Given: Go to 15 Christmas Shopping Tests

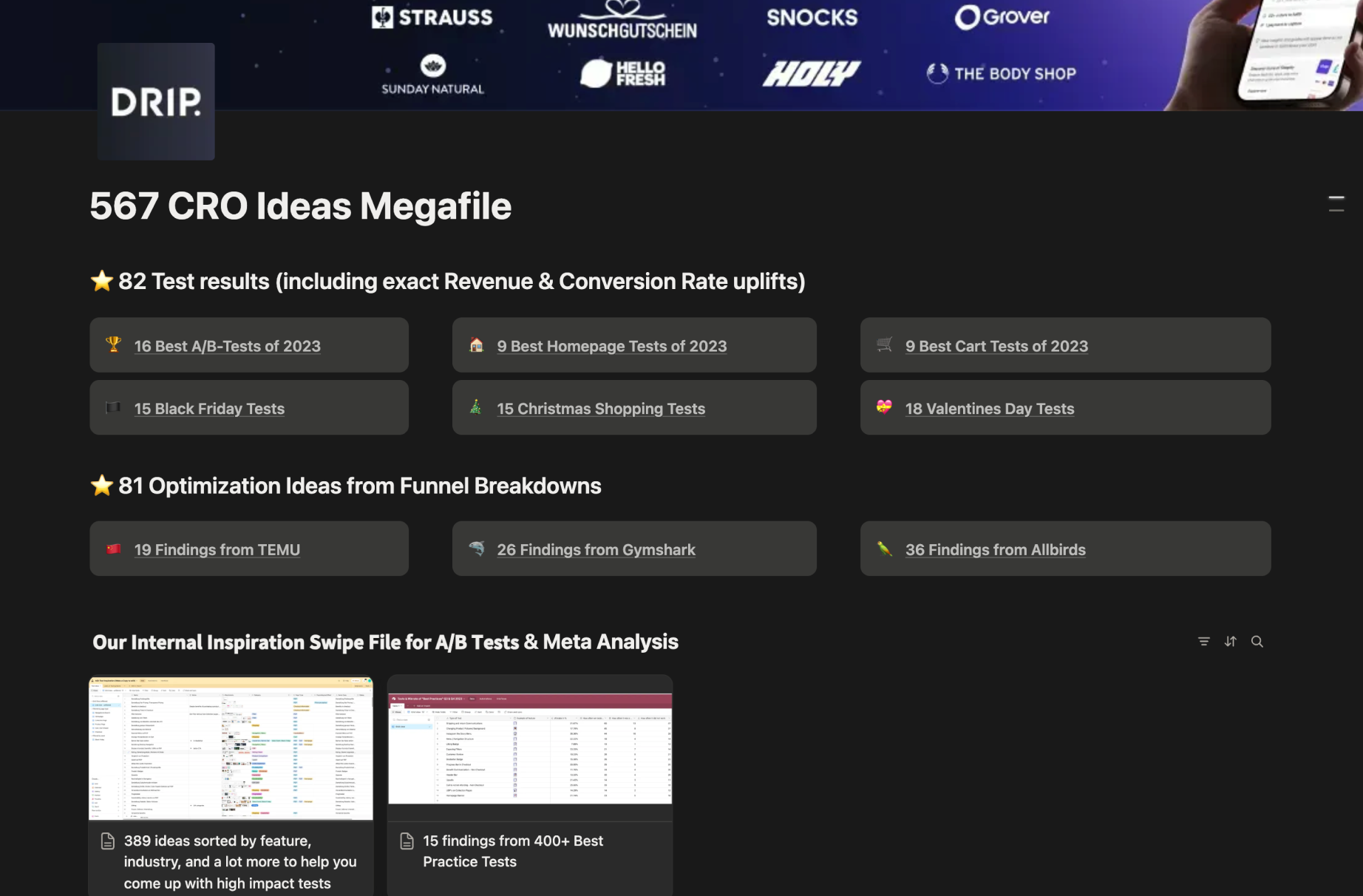Looking at the screenshot, I should (x=600, y=409).
